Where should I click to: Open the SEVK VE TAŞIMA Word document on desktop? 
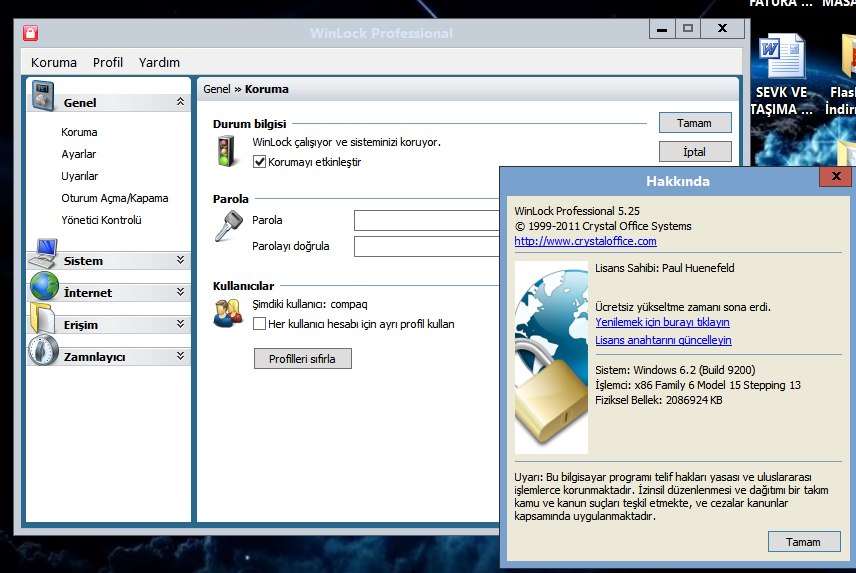point(782,74)
